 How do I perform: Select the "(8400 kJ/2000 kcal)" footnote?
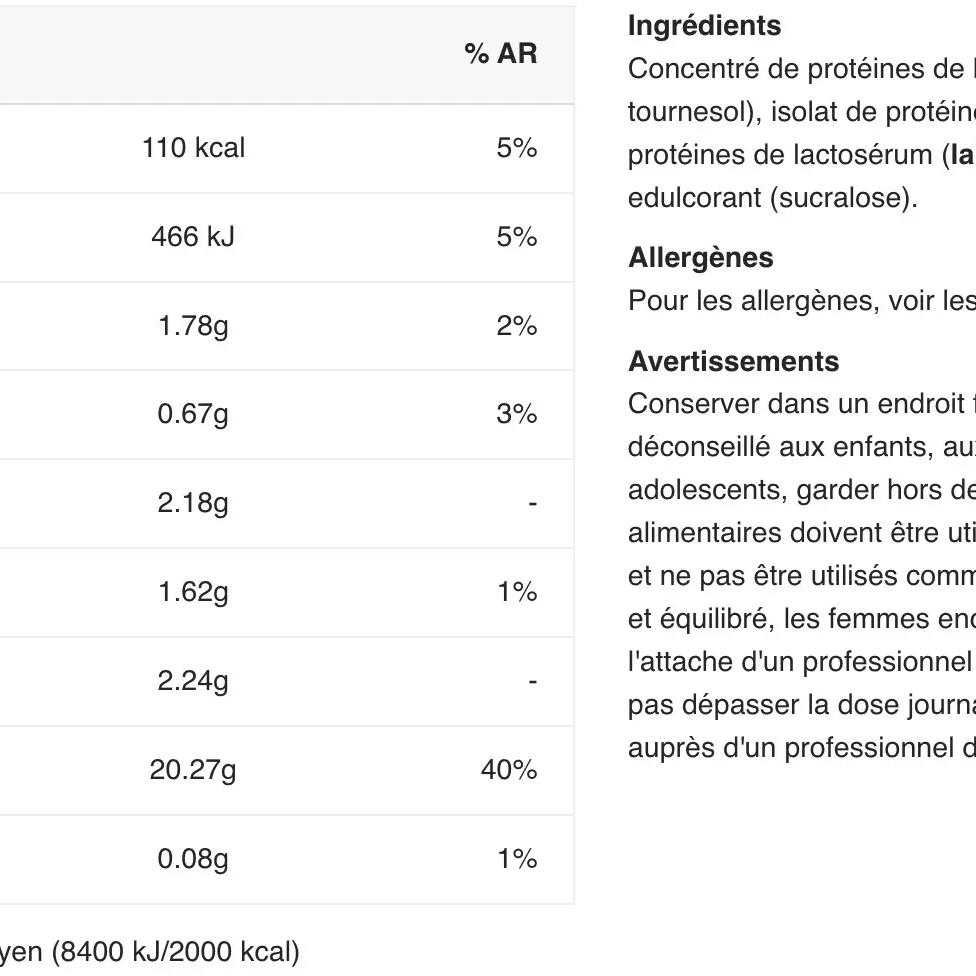174,951
